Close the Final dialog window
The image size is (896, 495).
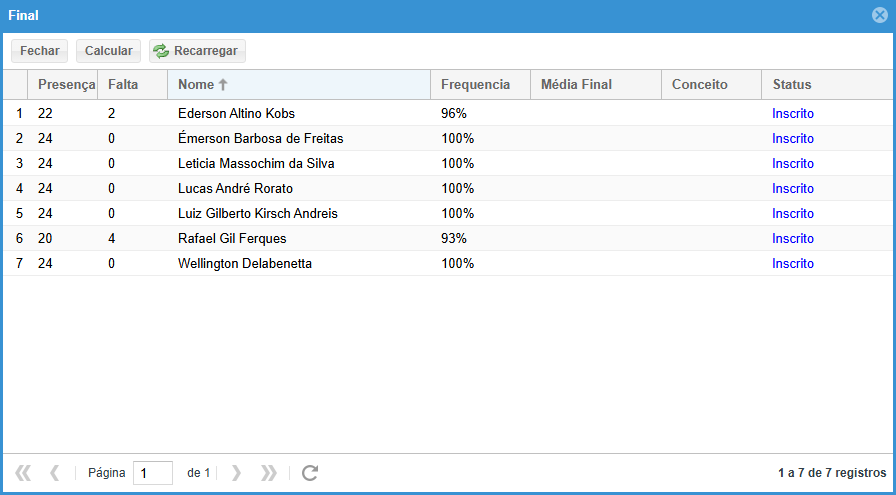(x=880, y=16)
